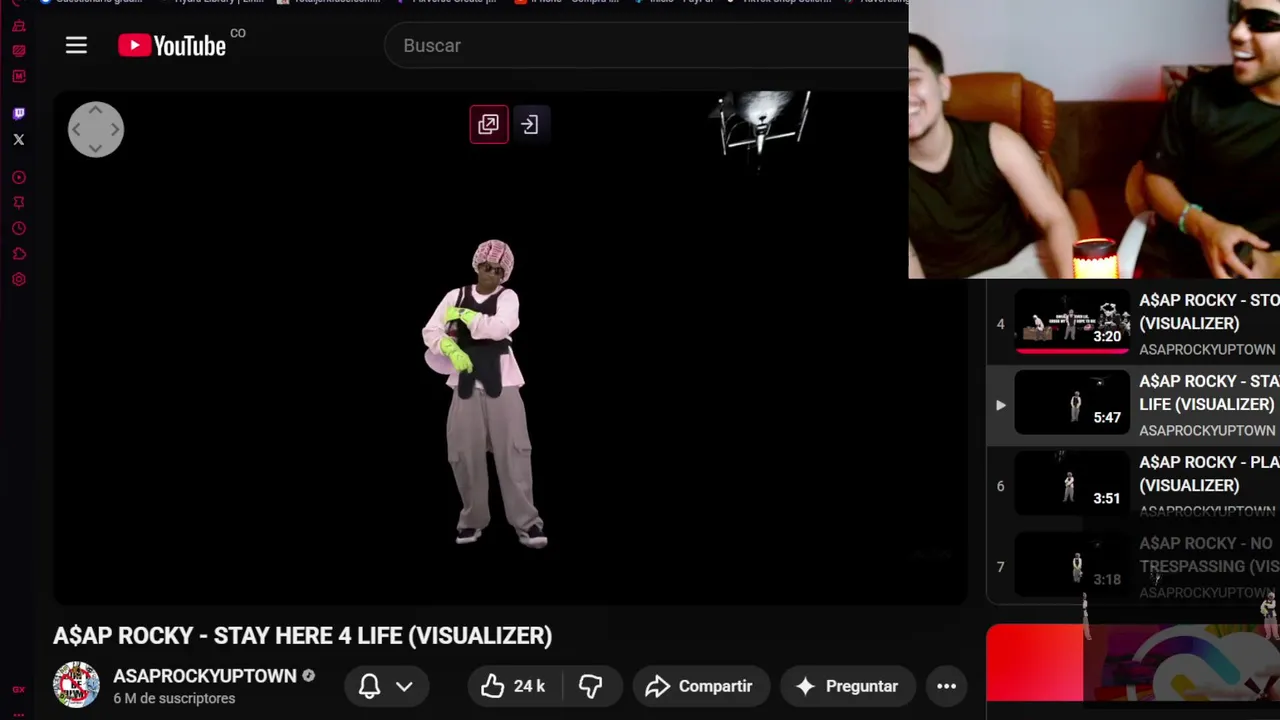
Task: Click the sidebar icon with letter M
Action: (x=19, y=77)
